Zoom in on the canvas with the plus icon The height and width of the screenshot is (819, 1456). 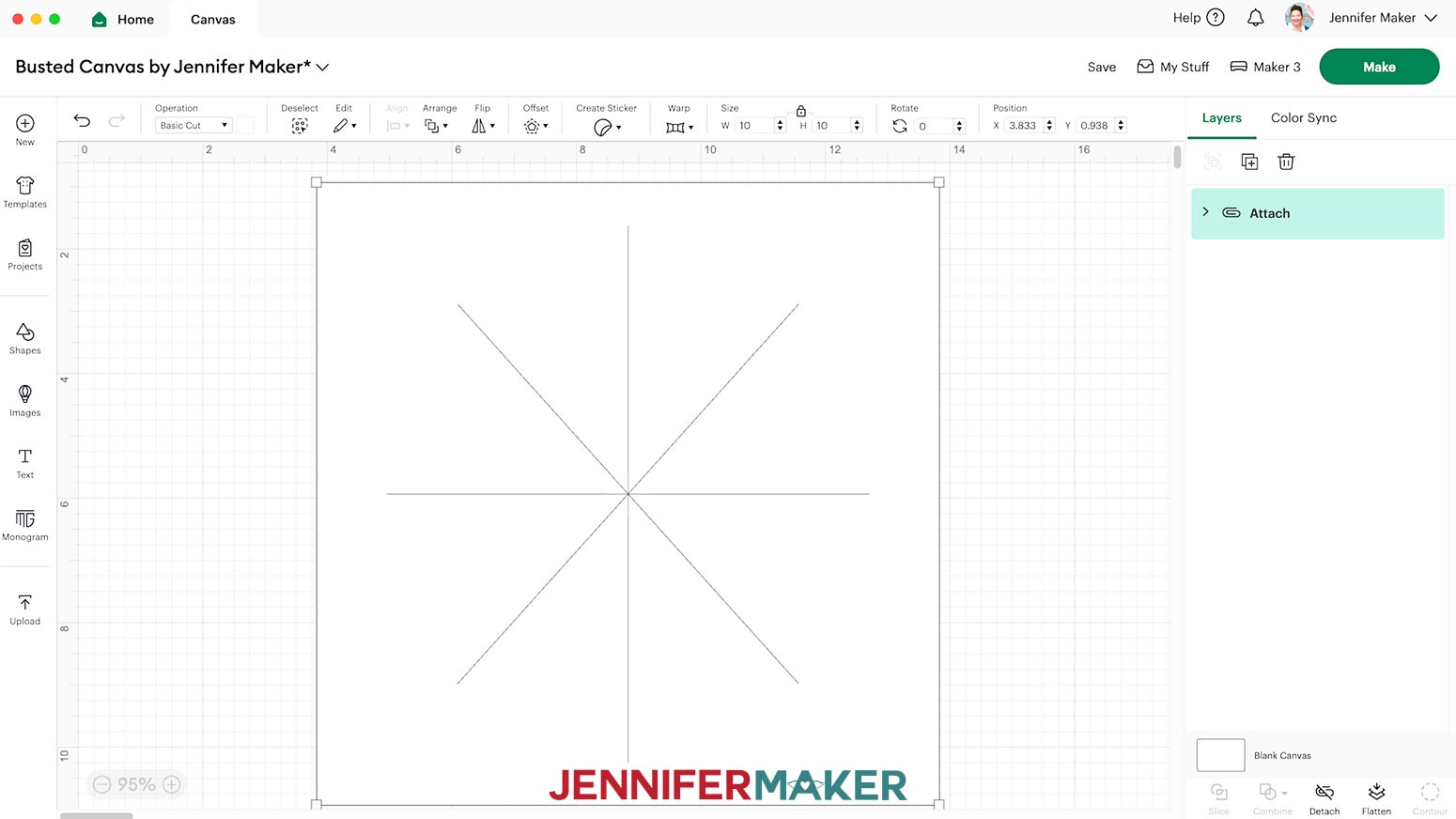click(172, 784)
